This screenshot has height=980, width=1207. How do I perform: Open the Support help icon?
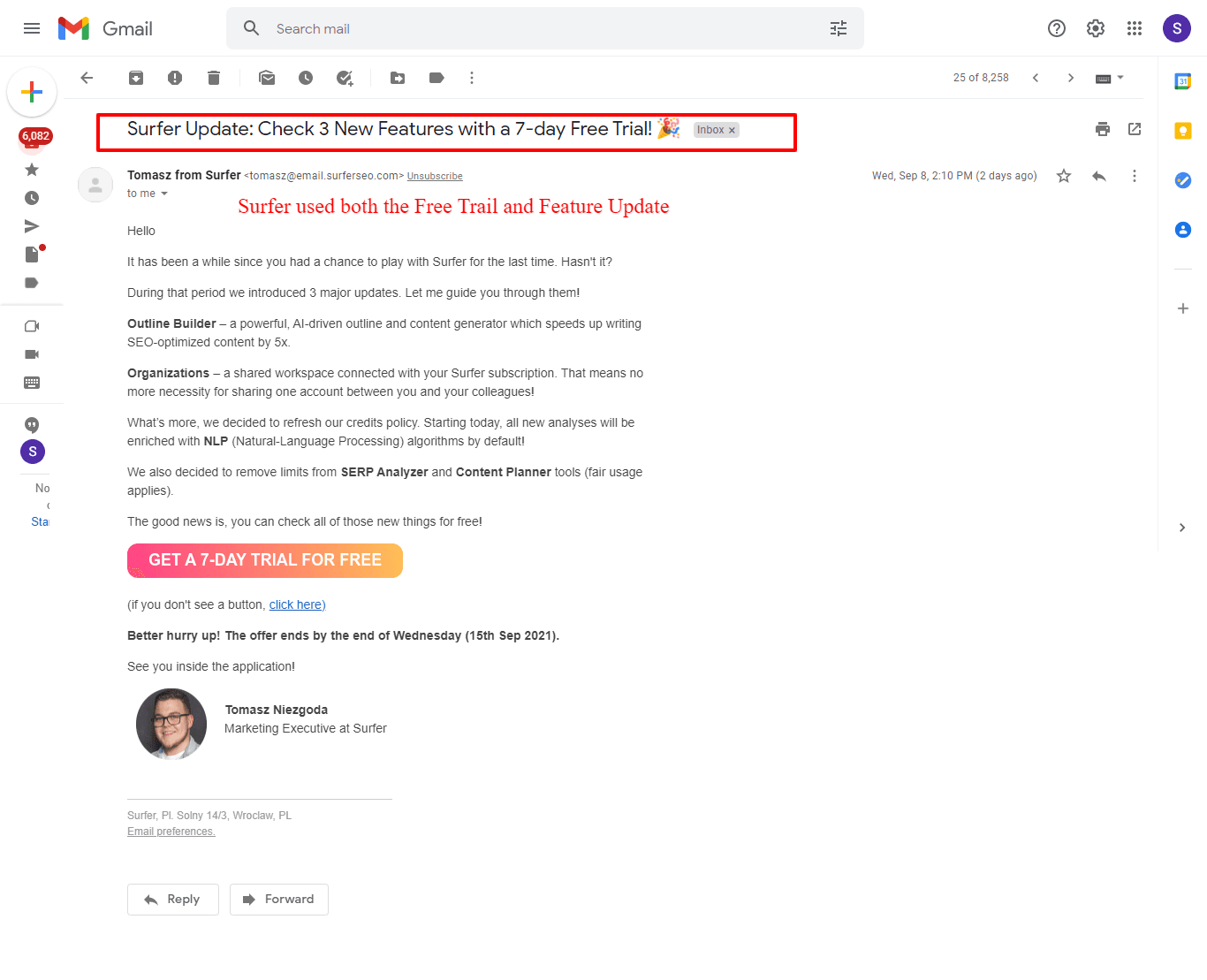[1057, 28]
